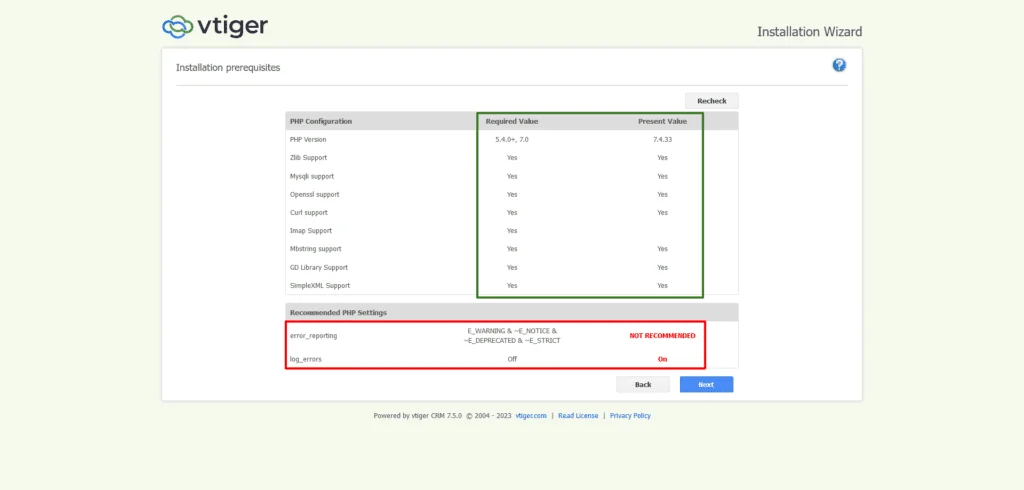
Task: Select the 'Imap Support' row label
Action: [x=311, y=231]
